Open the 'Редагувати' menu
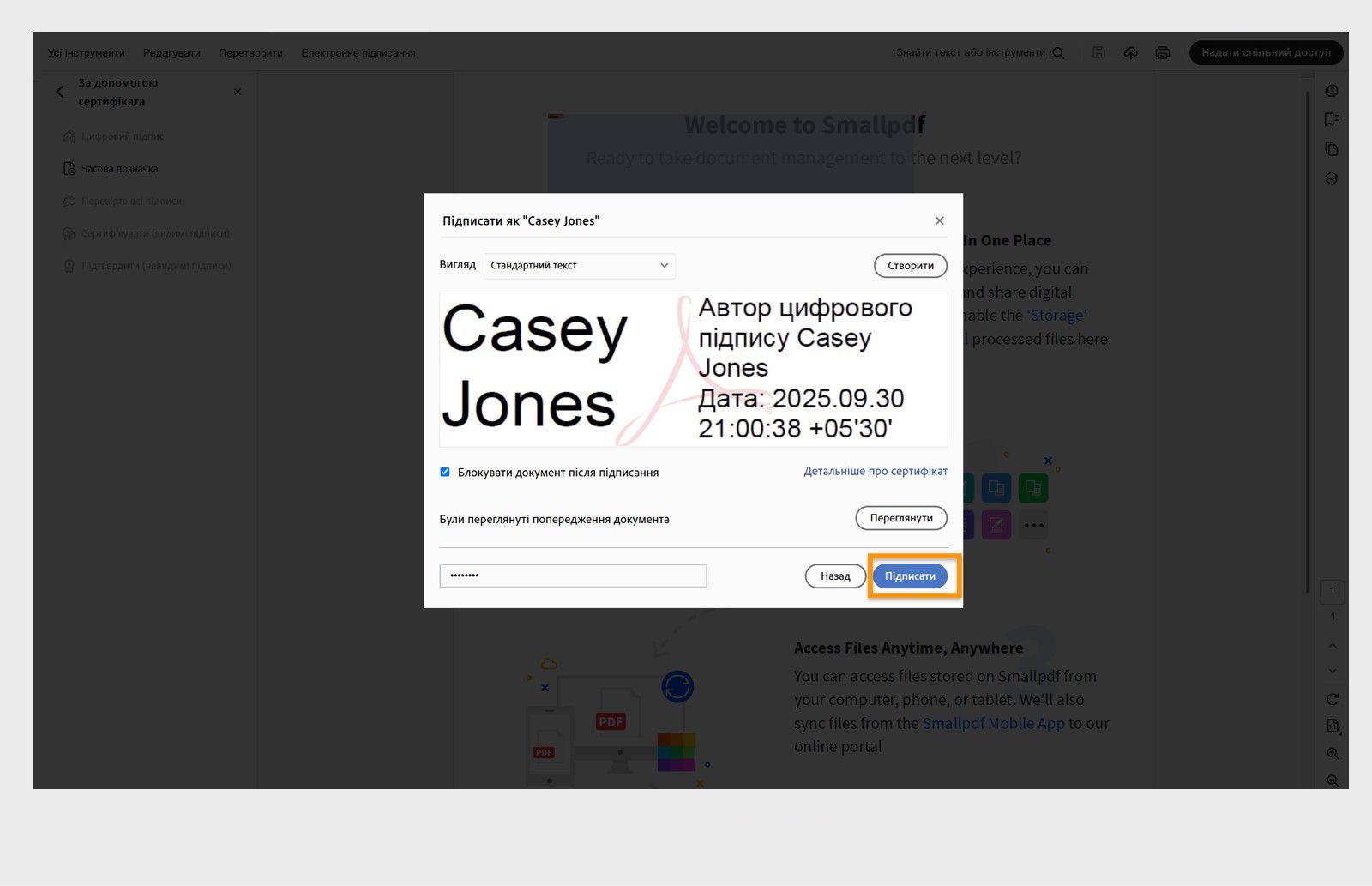Viewport: 1372px width, 886px height. point(171,53)
